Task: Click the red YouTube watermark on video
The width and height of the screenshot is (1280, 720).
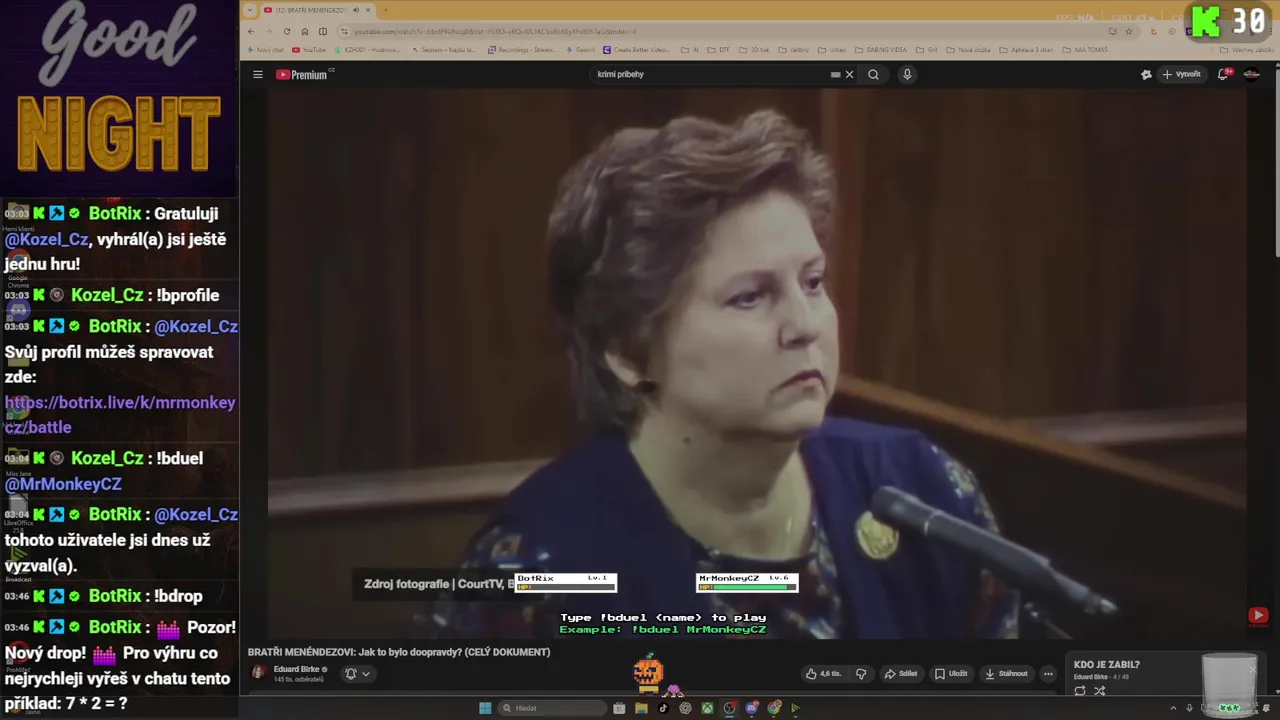Action: pos(1259,615)
